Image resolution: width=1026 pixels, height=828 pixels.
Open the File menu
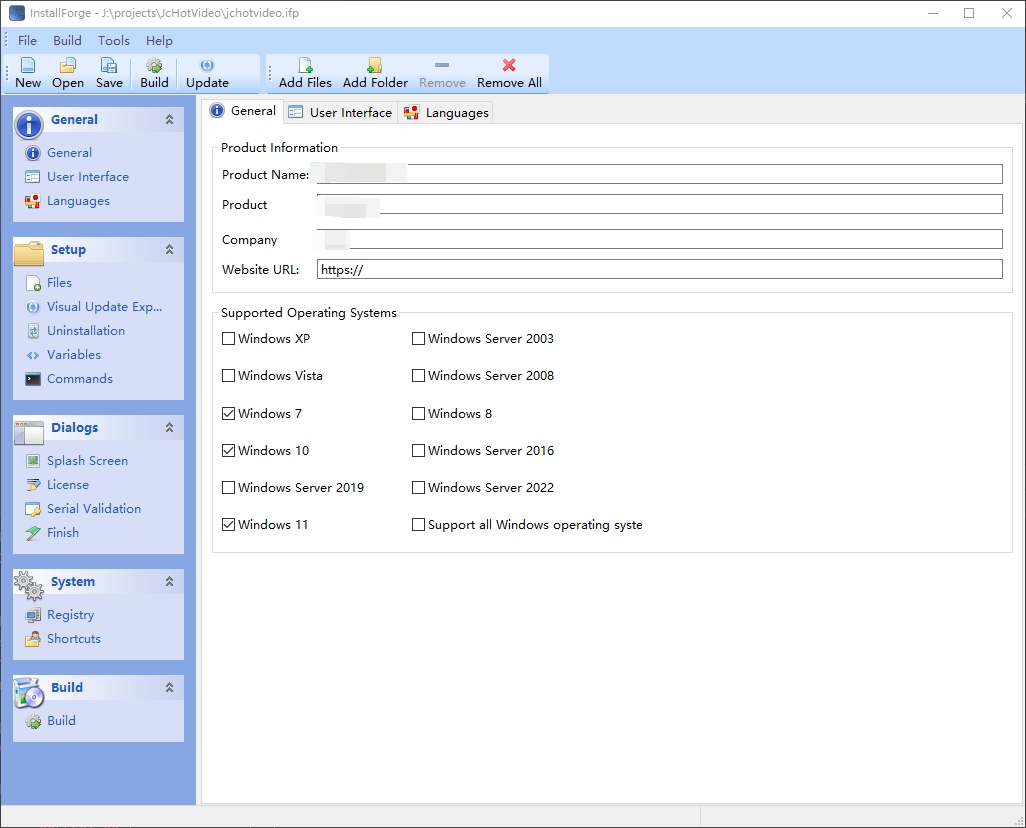tap(27, 41)
